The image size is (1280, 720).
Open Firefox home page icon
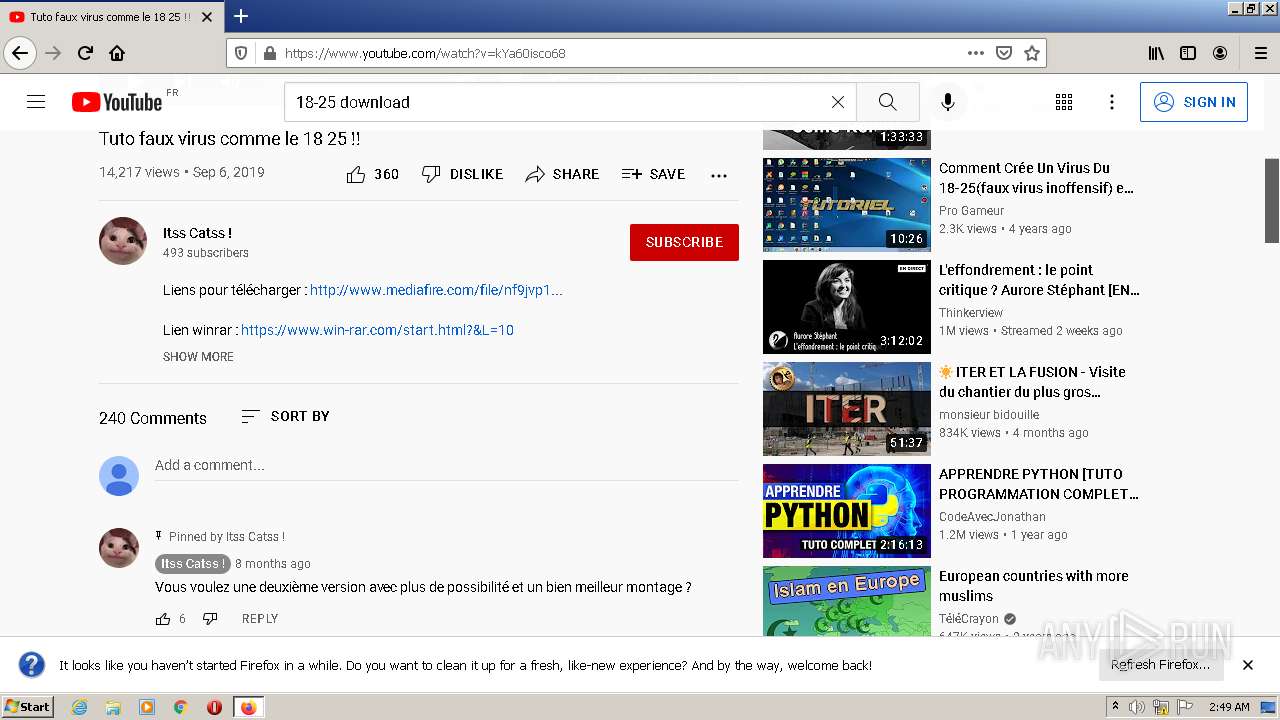tap(117, 53)
